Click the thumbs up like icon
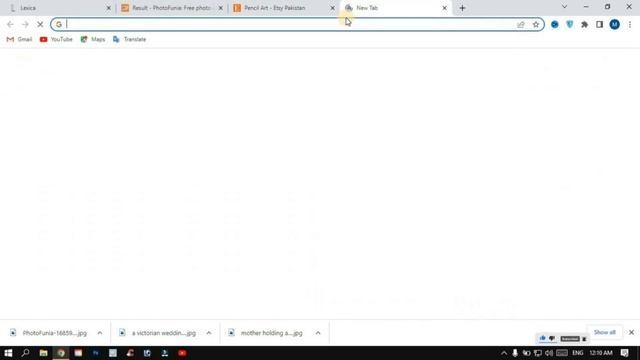 [542, 338]
